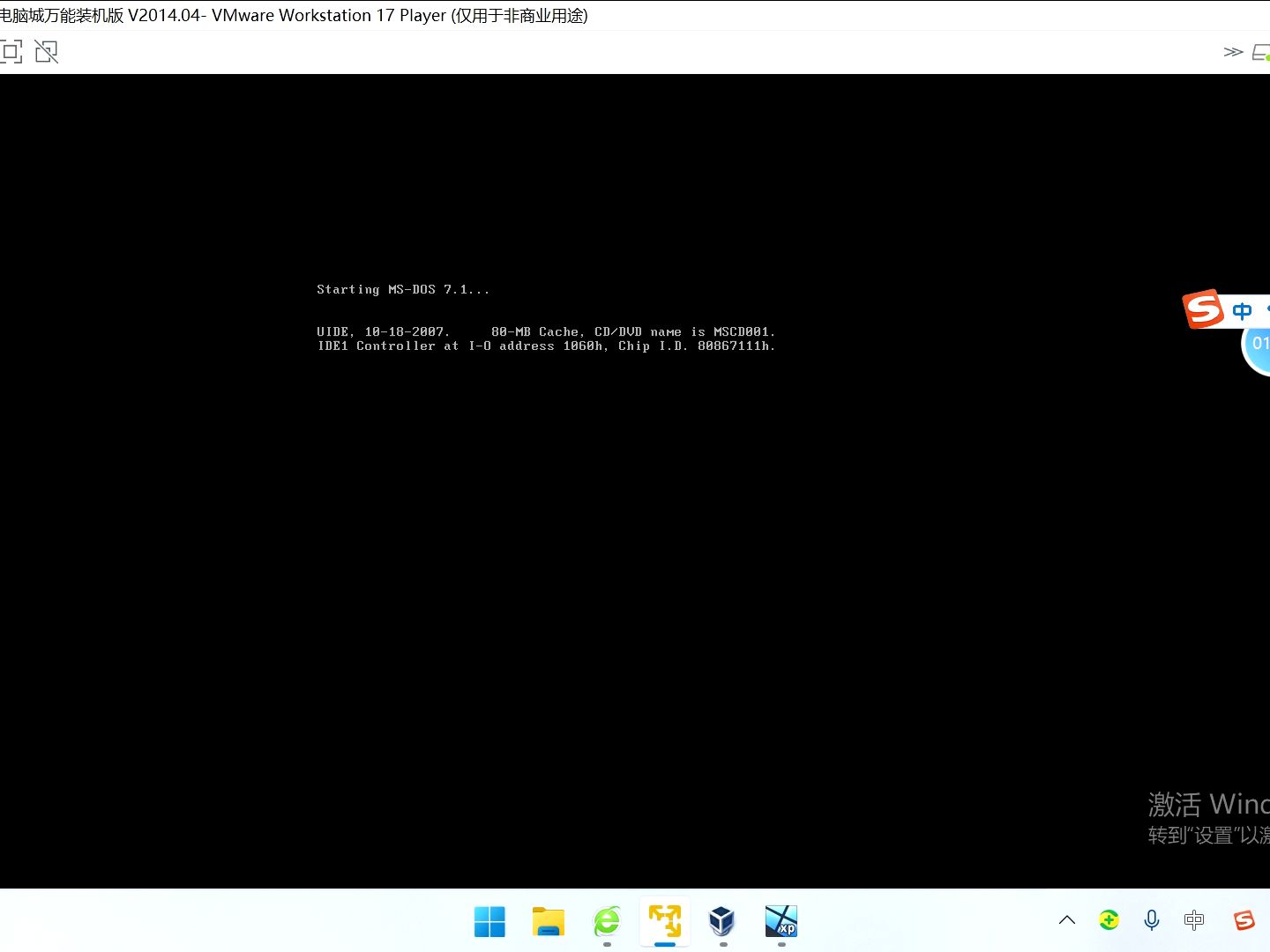Switch to the green browser taskbar icon
The height and width of the screenshot is (952, 1270).
[607, 922]
